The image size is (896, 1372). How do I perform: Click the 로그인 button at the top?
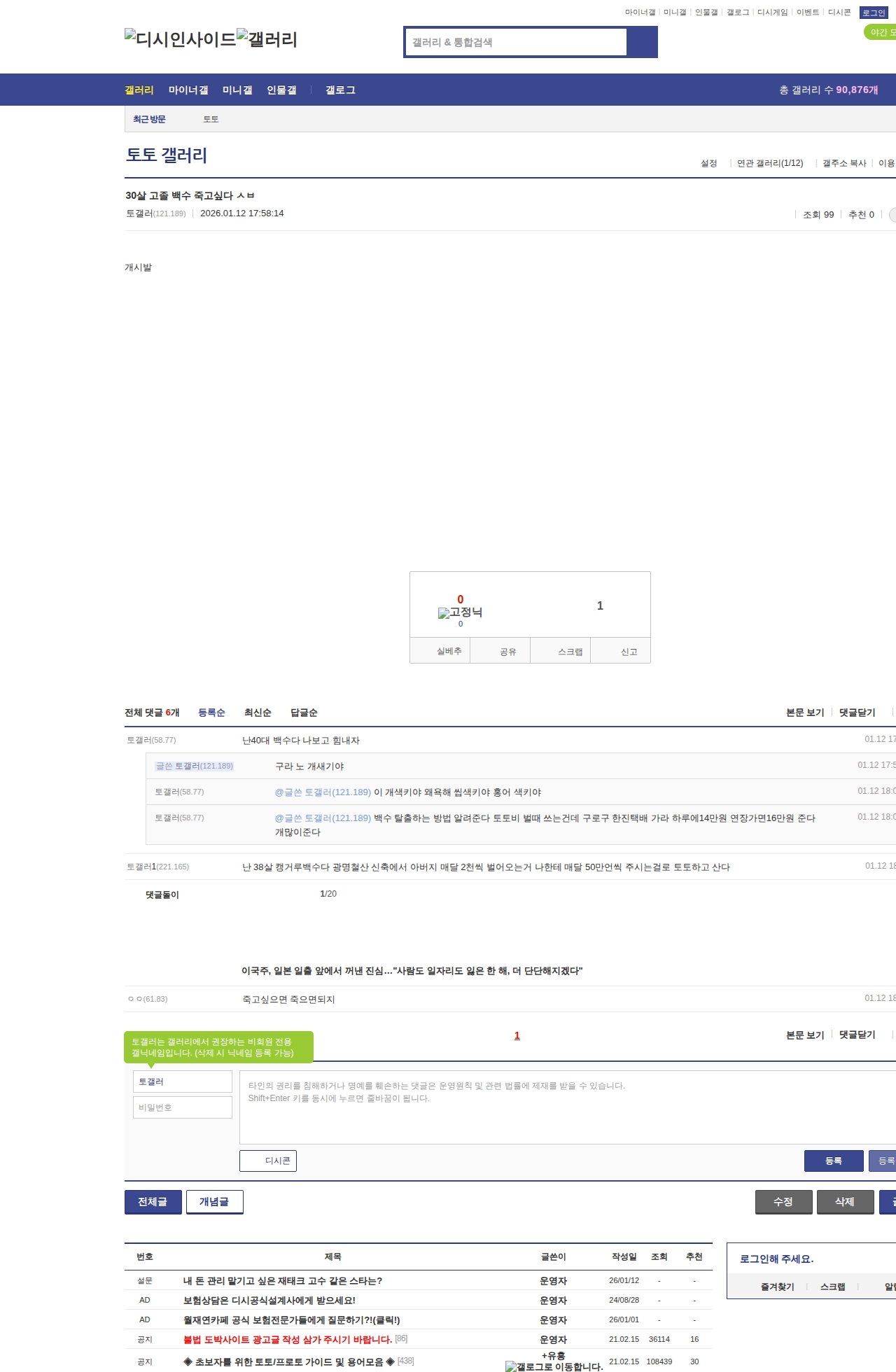[x=874, y=13]
